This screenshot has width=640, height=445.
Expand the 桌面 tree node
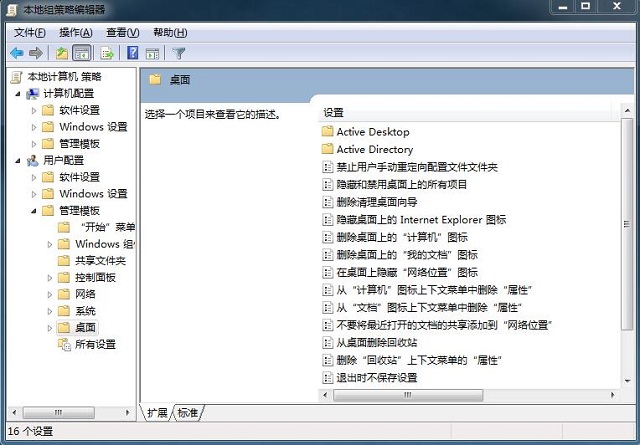50,327
